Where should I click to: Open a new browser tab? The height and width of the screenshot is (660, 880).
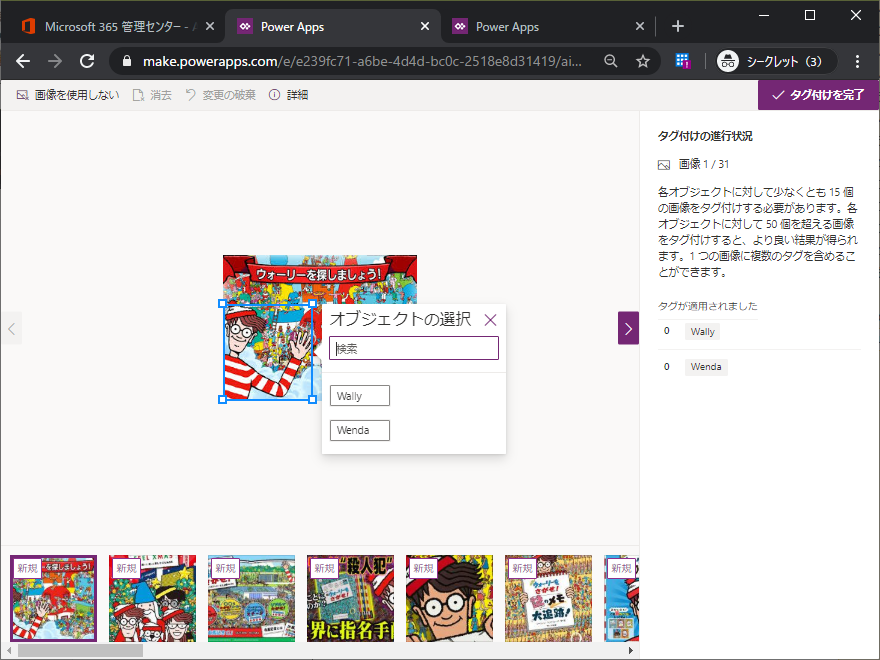click(678, 26)
